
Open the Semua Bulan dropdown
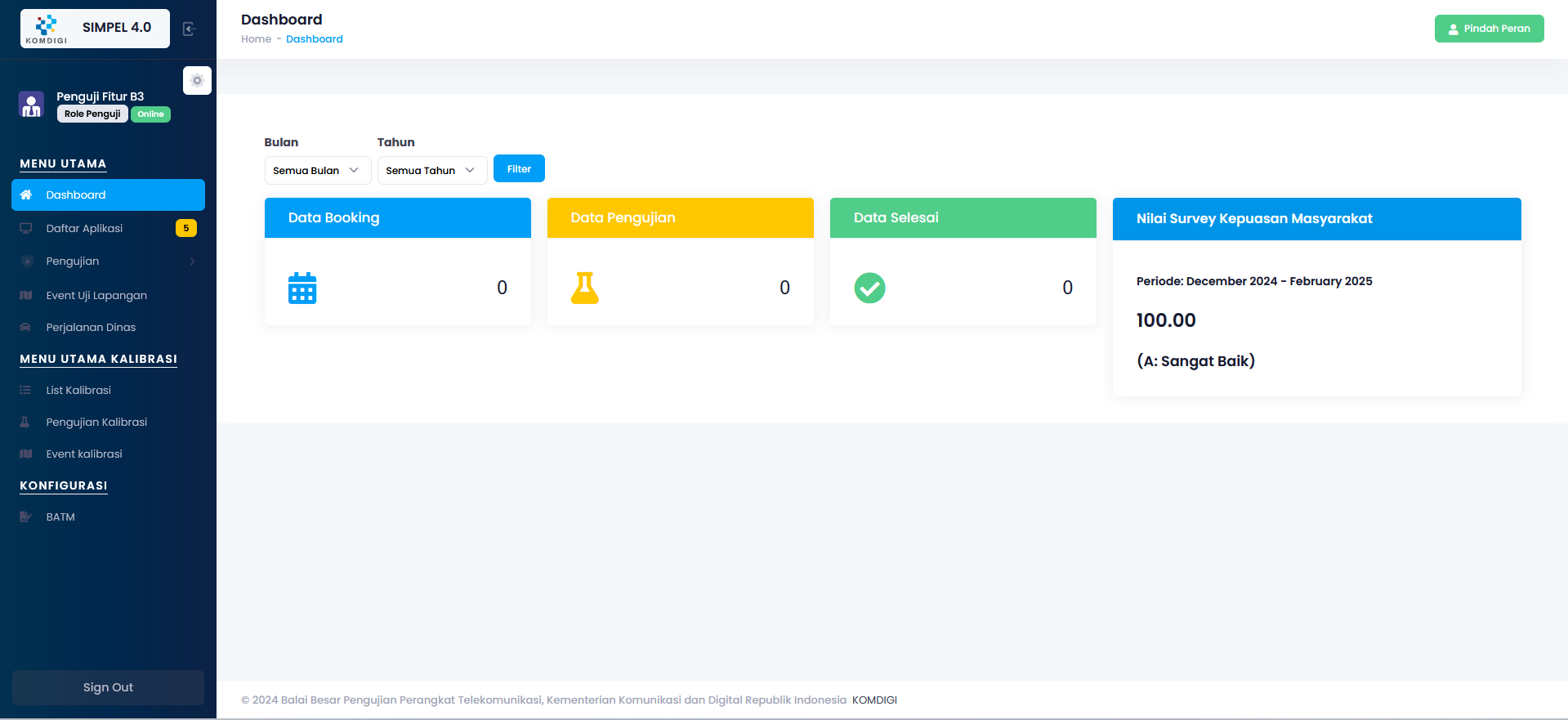(317, 171)
